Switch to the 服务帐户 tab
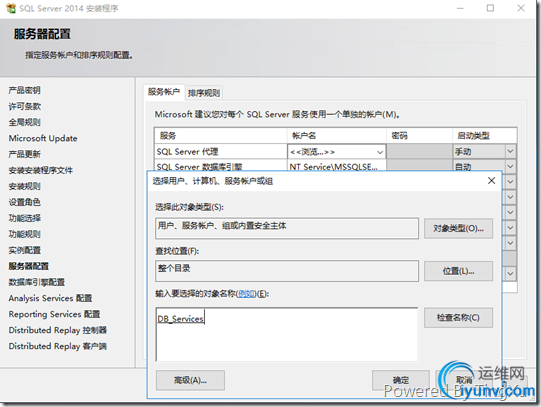The height and width of the screenshot is (407, 541). point(164,92)
